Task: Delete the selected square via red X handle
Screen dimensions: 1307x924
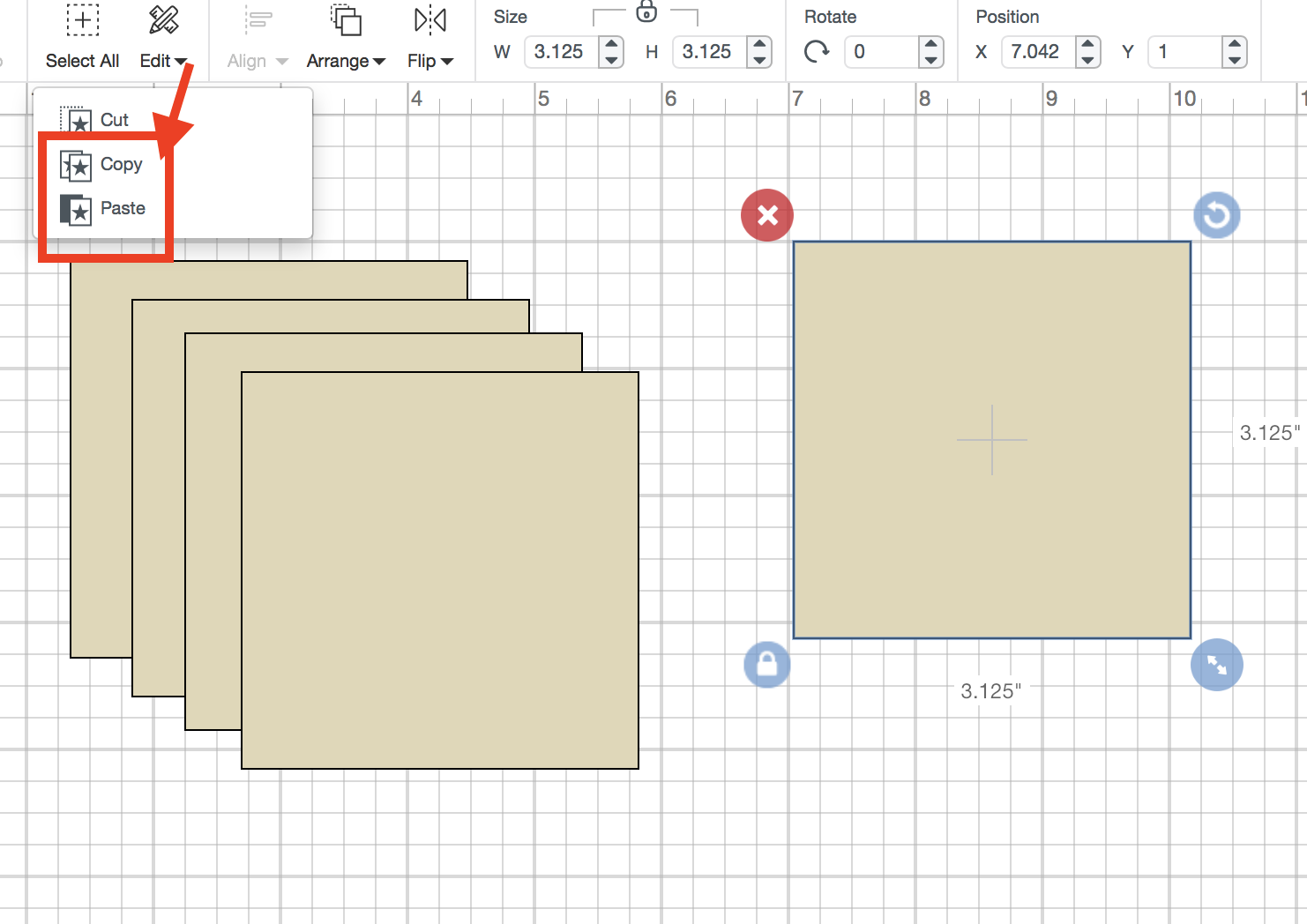Action: coord(766,214)
